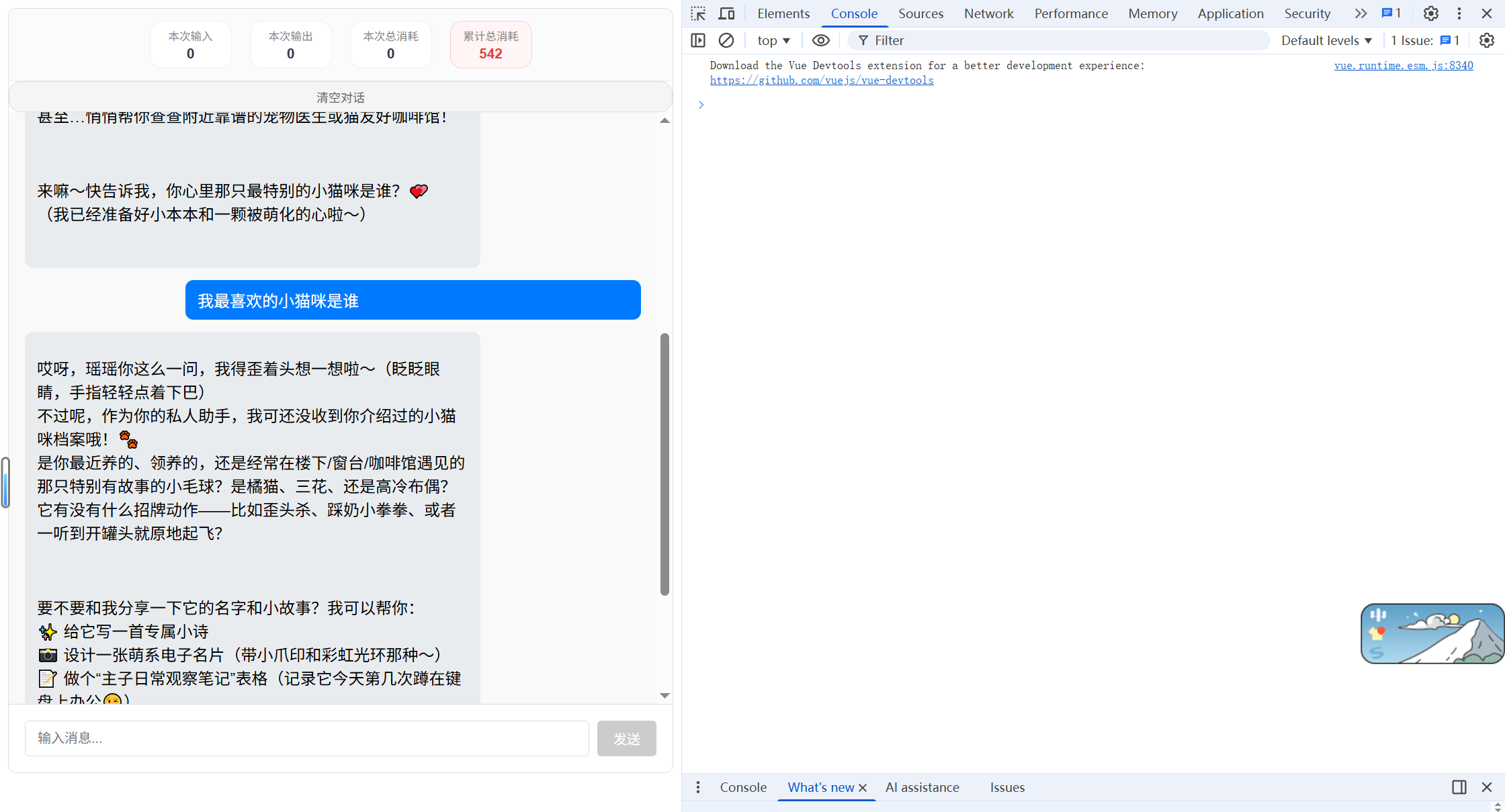Click the sparkle emoji before 给它写一首专属小诗
The image size is (1505, 812).
48,632
